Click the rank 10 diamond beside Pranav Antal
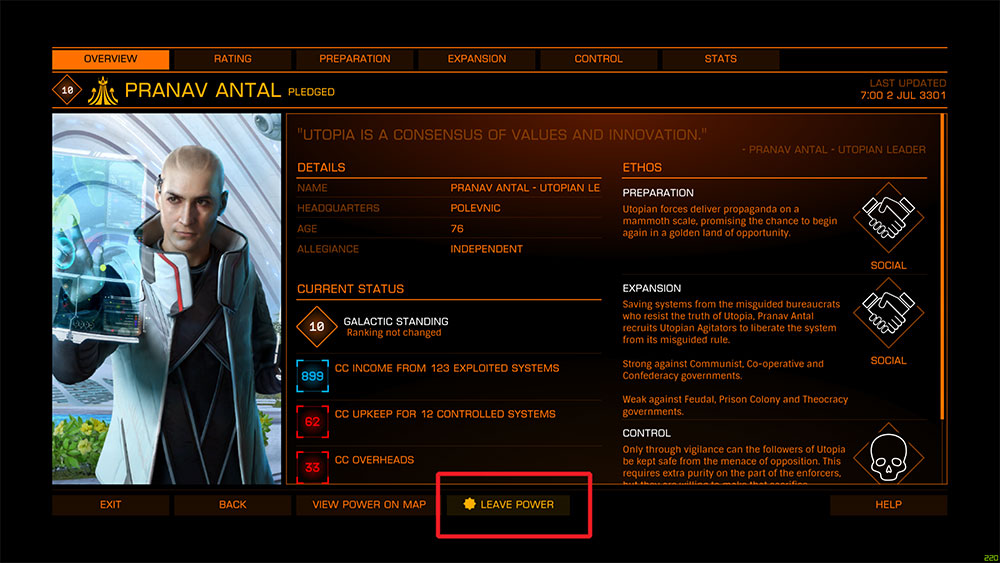 click(67, 90)
